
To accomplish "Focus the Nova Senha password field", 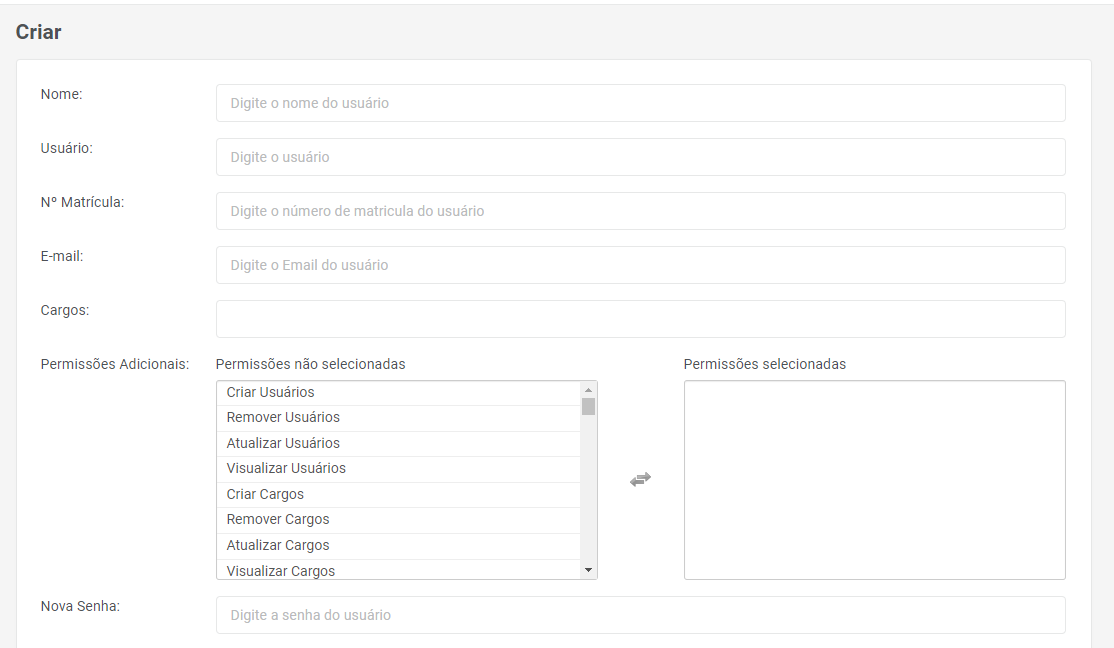I will point(640,615).
